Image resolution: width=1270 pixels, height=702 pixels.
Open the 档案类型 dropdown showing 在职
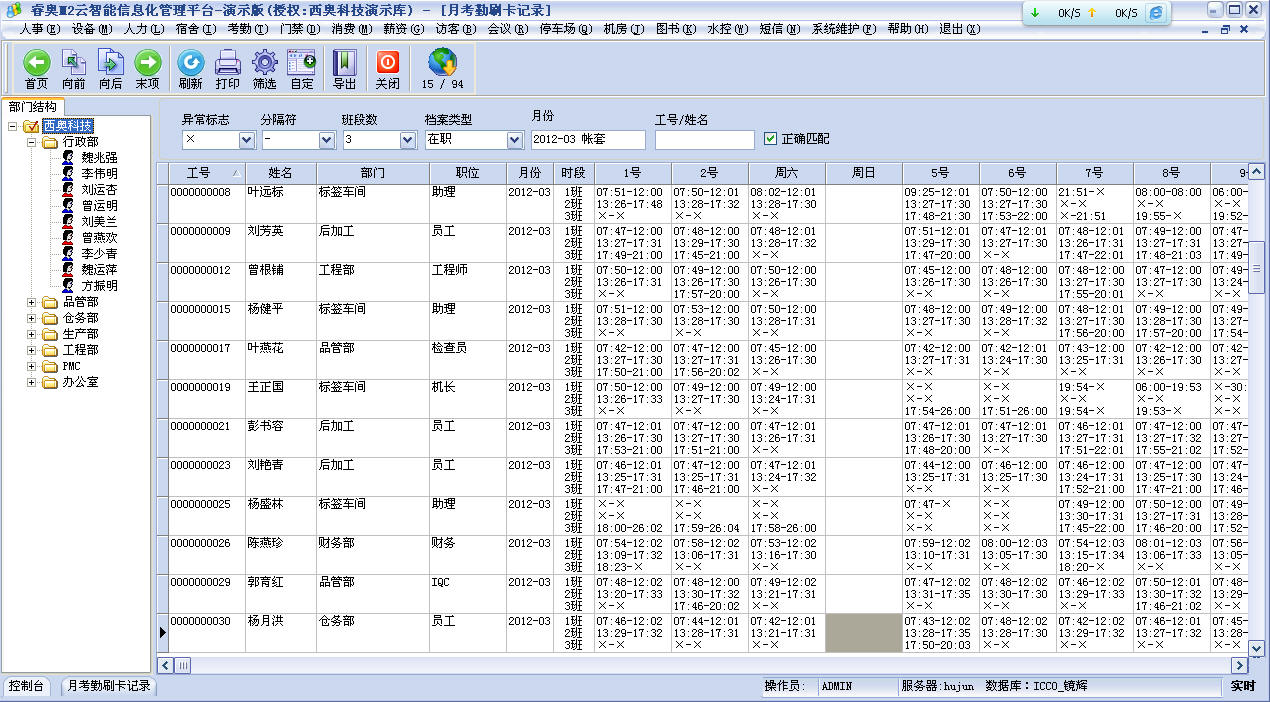514,140
